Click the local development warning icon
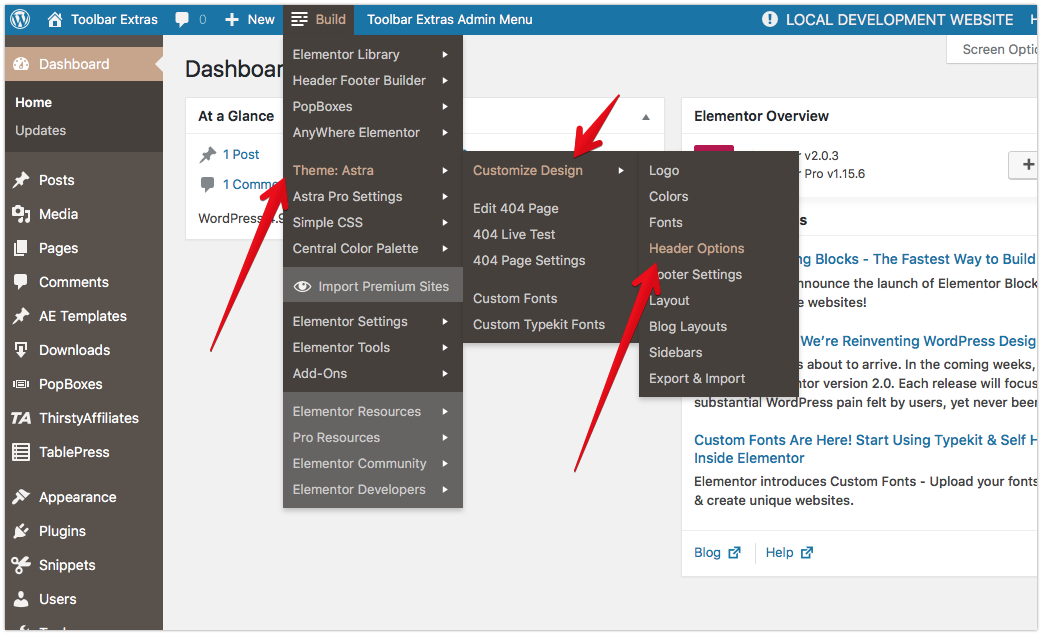The image size is (1042, 635). click(x=770, y=19)
